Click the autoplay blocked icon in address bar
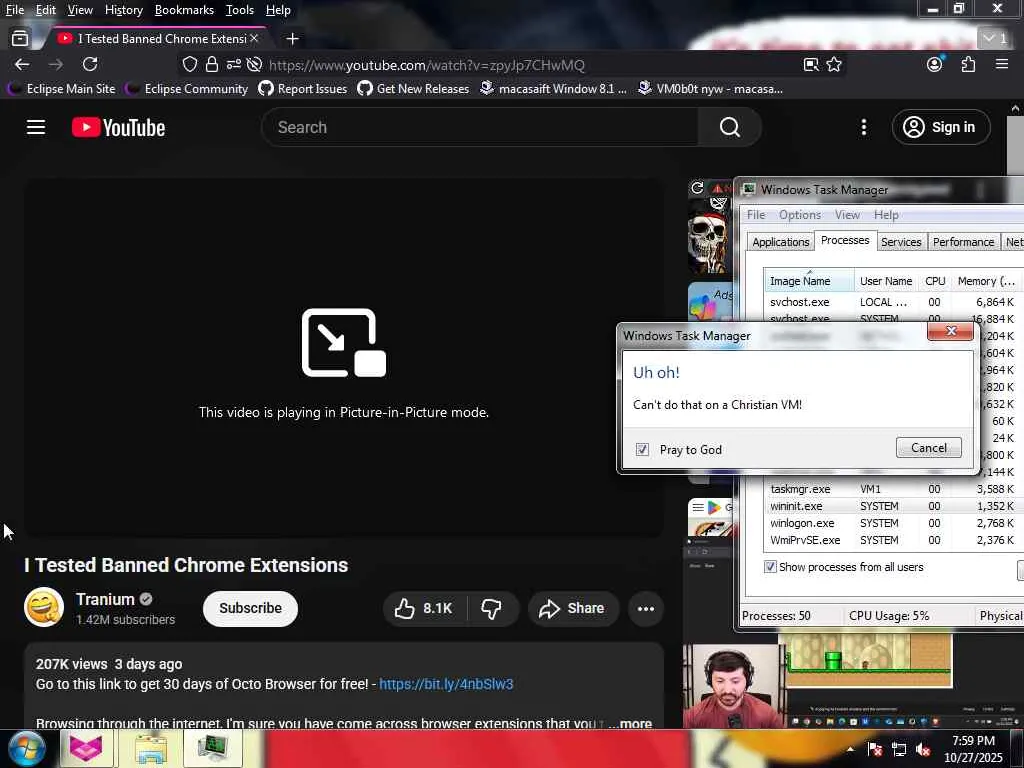Screen dimensions: 1024x768 point(254,64)
